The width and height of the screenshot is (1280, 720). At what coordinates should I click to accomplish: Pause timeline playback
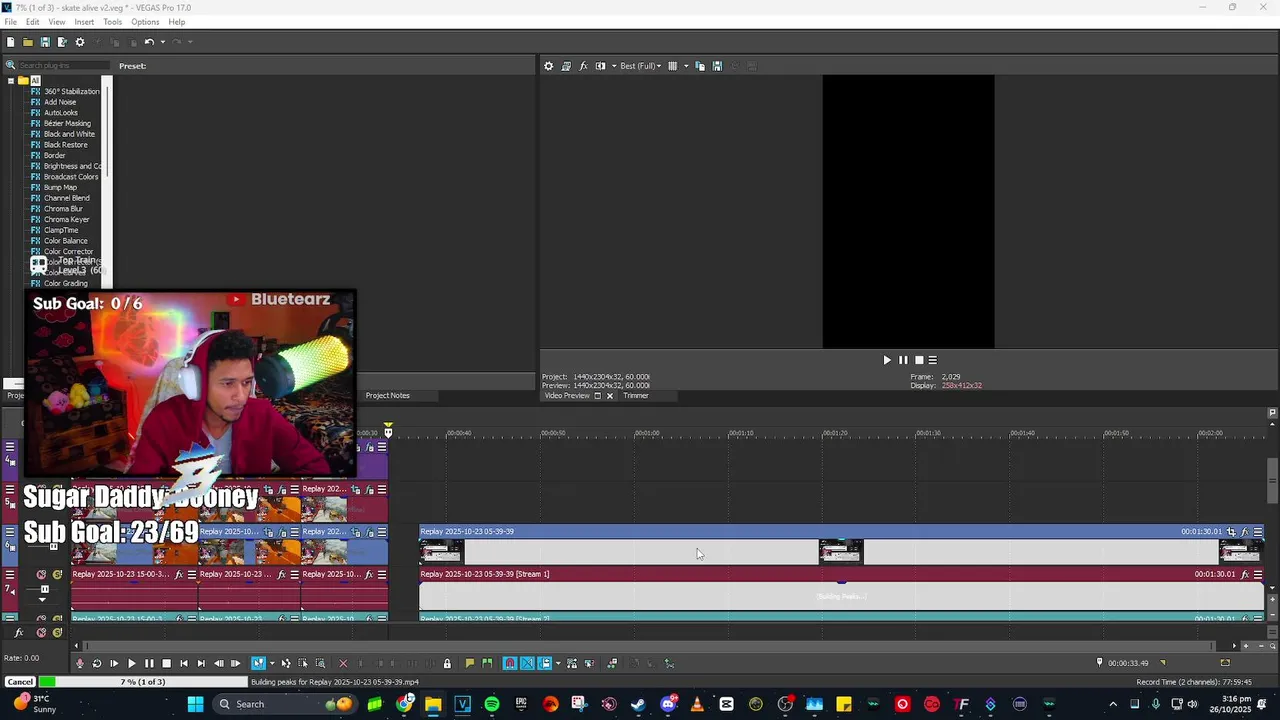tap(149, 663)
